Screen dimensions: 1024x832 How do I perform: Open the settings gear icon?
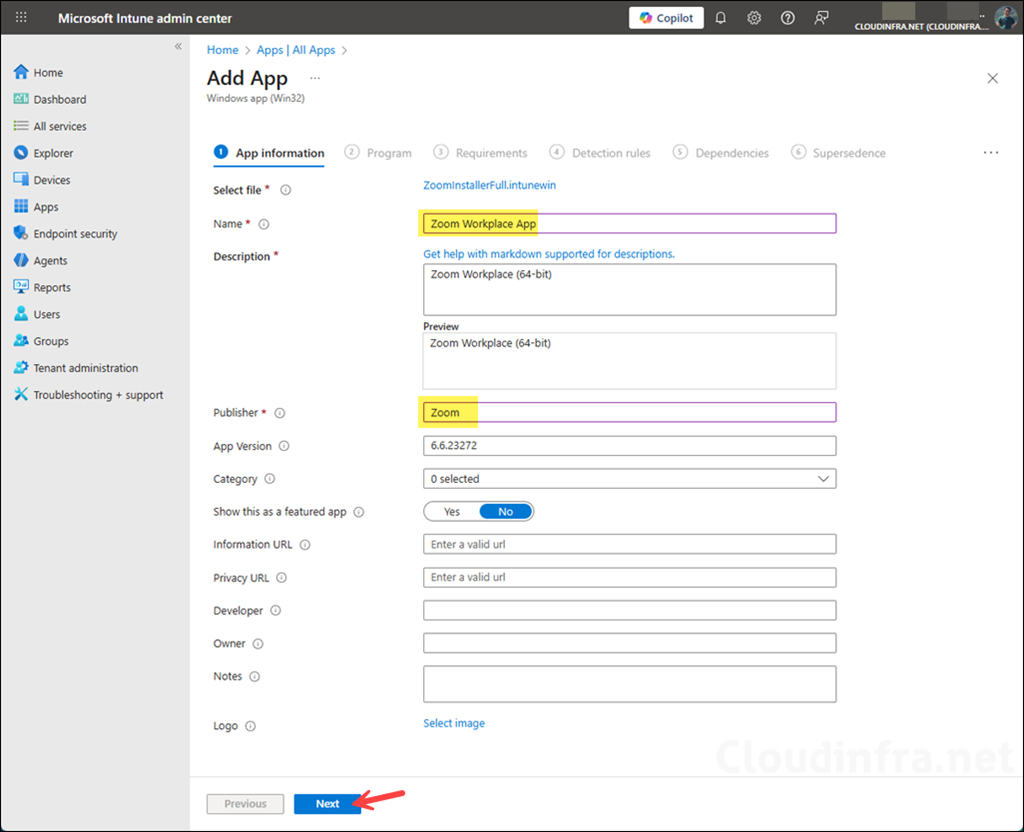click(754, 18)
